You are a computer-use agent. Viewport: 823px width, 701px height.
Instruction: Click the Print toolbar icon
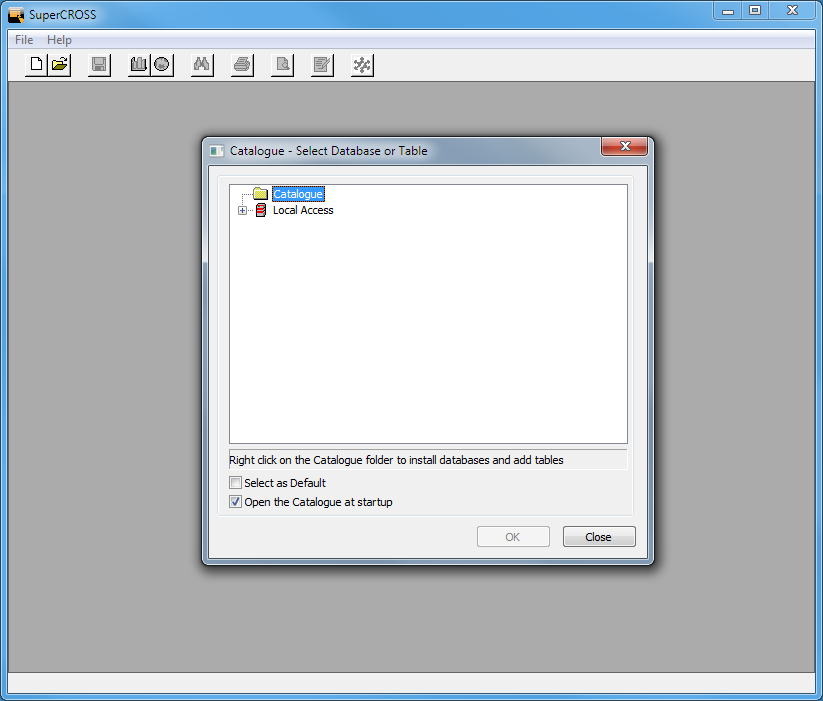pos(242,65)
